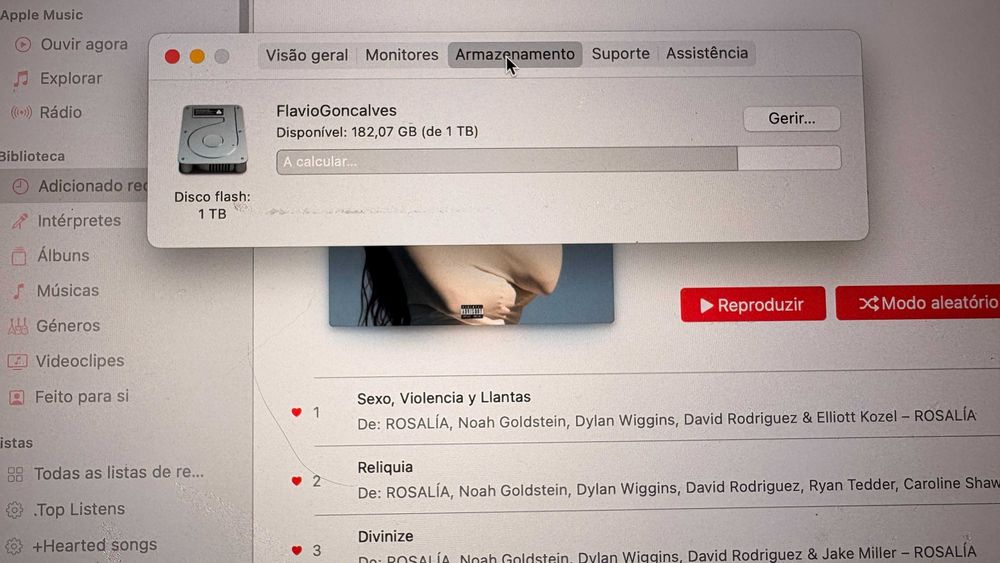Open the Intérpretes microphone icon
This screenshot has width=1000, height=563.
point(19,221)
